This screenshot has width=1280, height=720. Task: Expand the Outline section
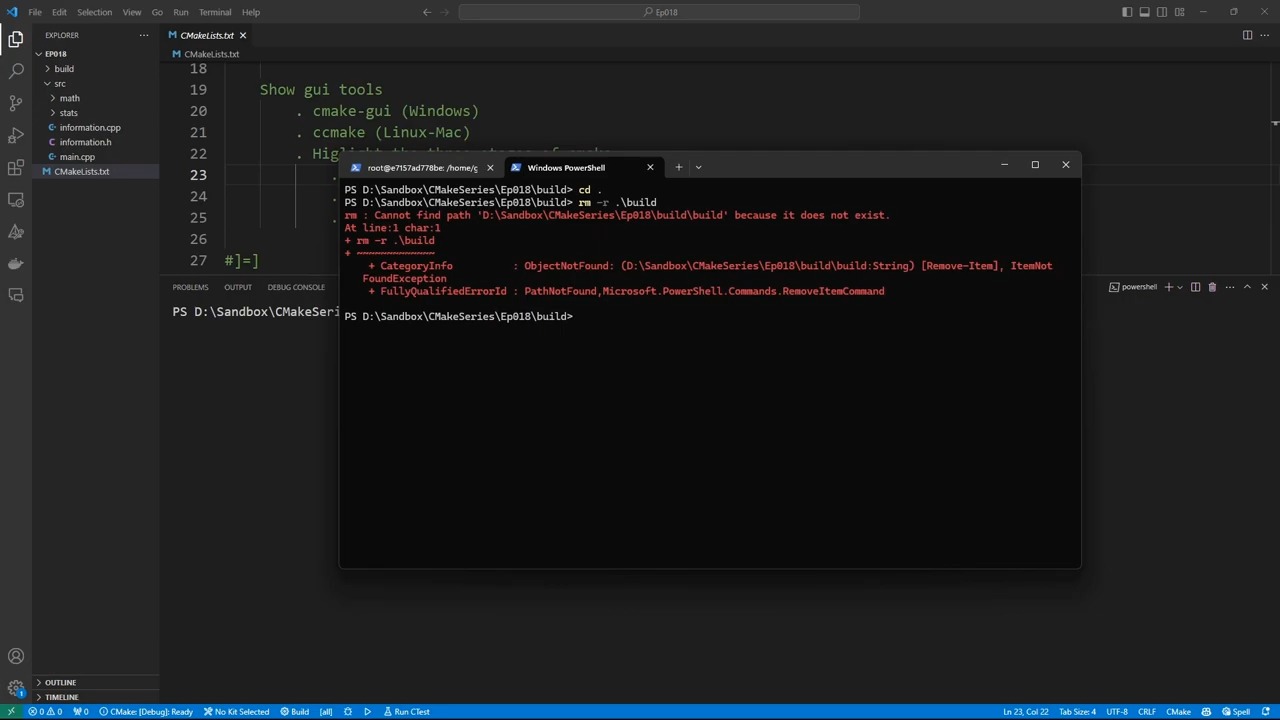[x=60, y=683]
